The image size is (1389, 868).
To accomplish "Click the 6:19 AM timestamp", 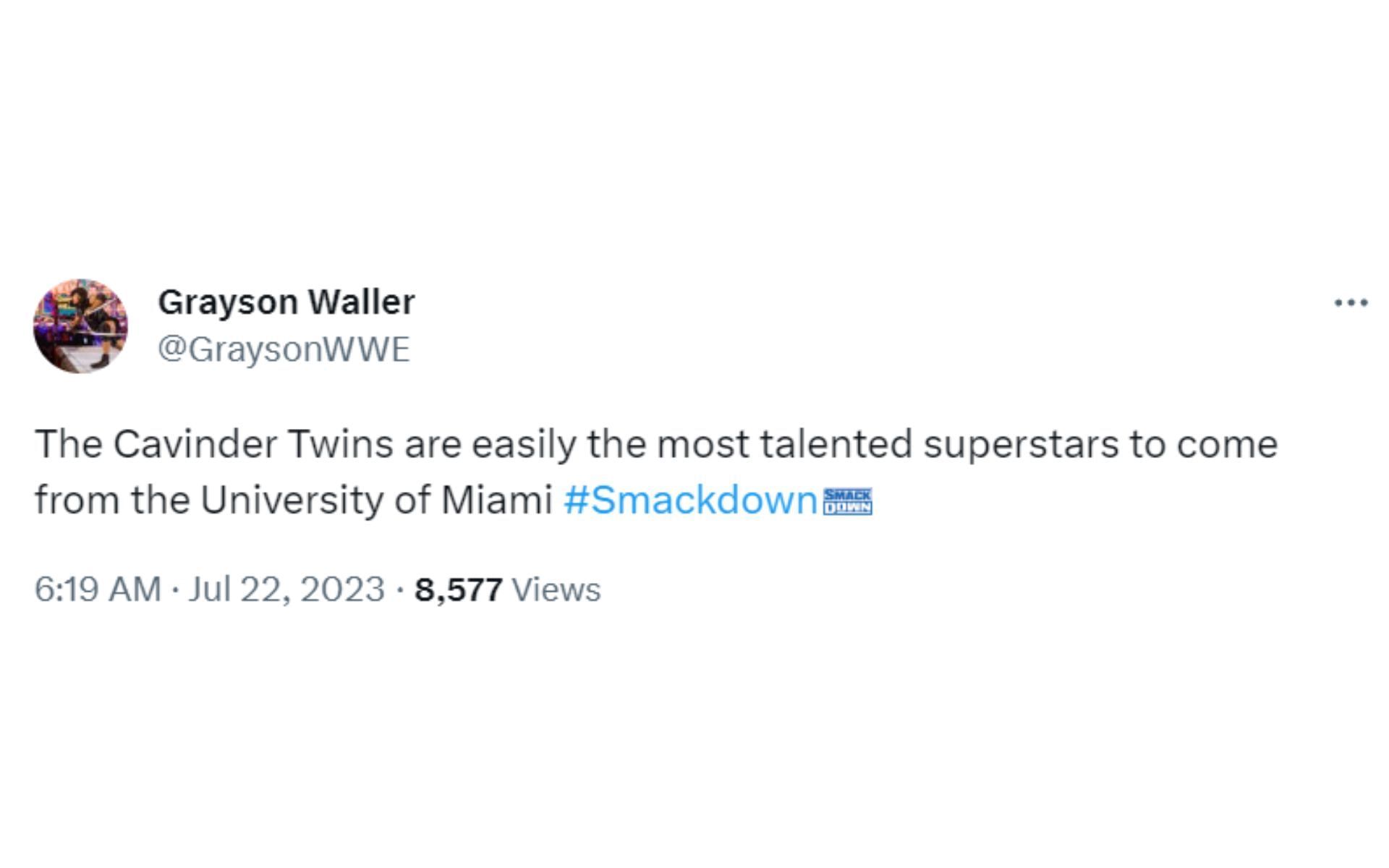I will pyautogui.click(x=98, y=590).
